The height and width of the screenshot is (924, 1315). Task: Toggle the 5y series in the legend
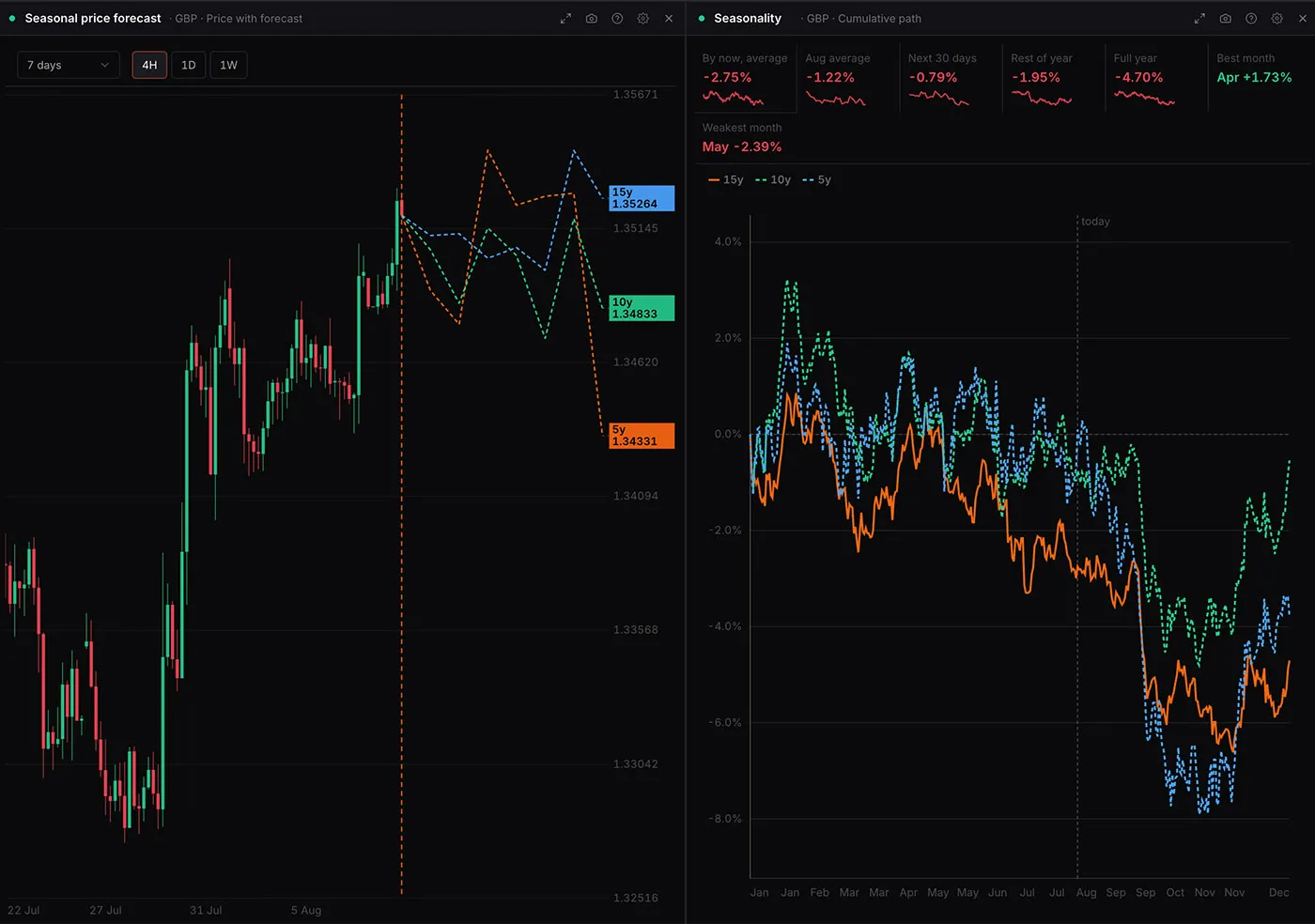(817, 179)
